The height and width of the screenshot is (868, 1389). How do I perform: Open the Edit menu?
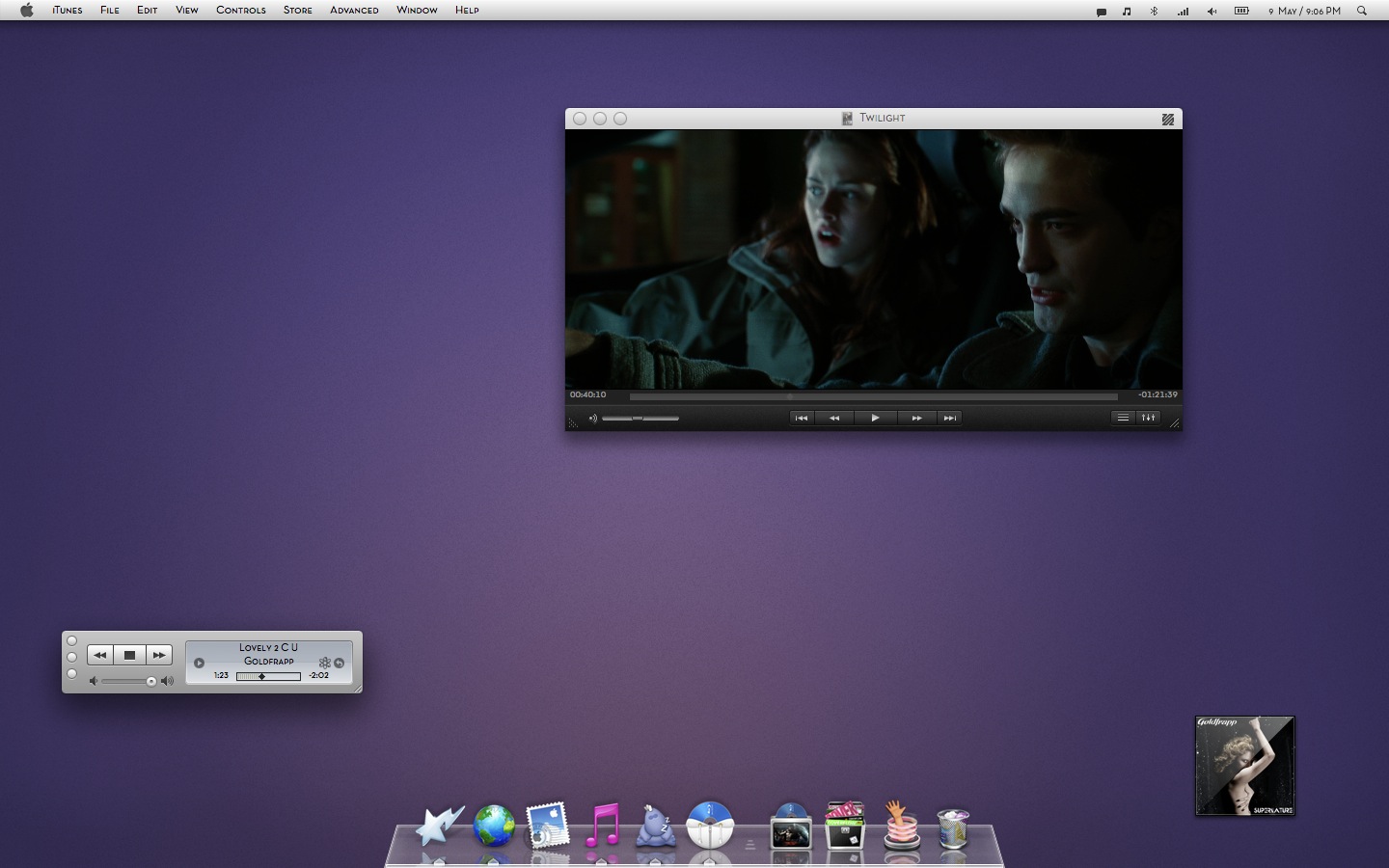pos(147,11)
